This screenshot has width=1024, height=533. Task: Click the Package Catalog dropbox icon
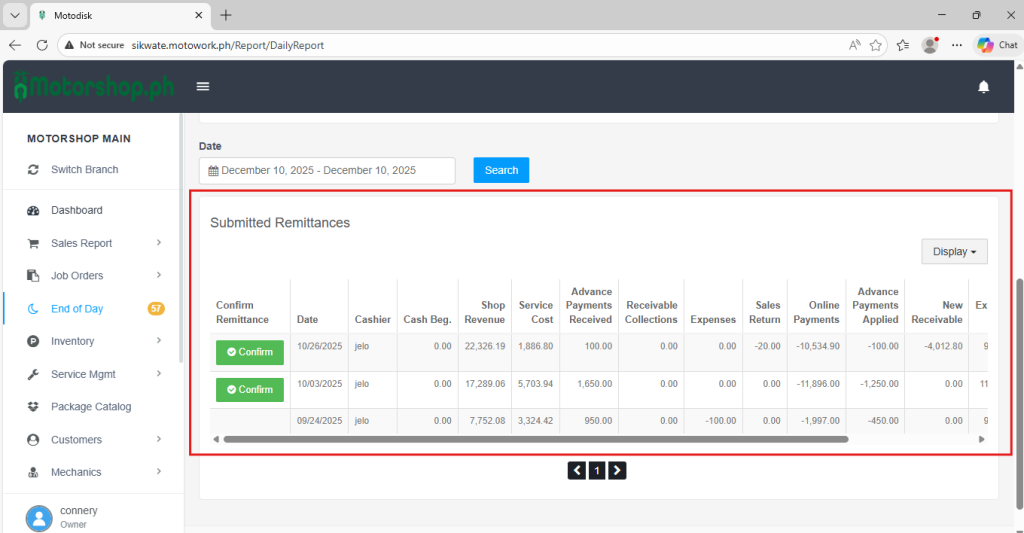pyautogui.click(x=33, y=407)
